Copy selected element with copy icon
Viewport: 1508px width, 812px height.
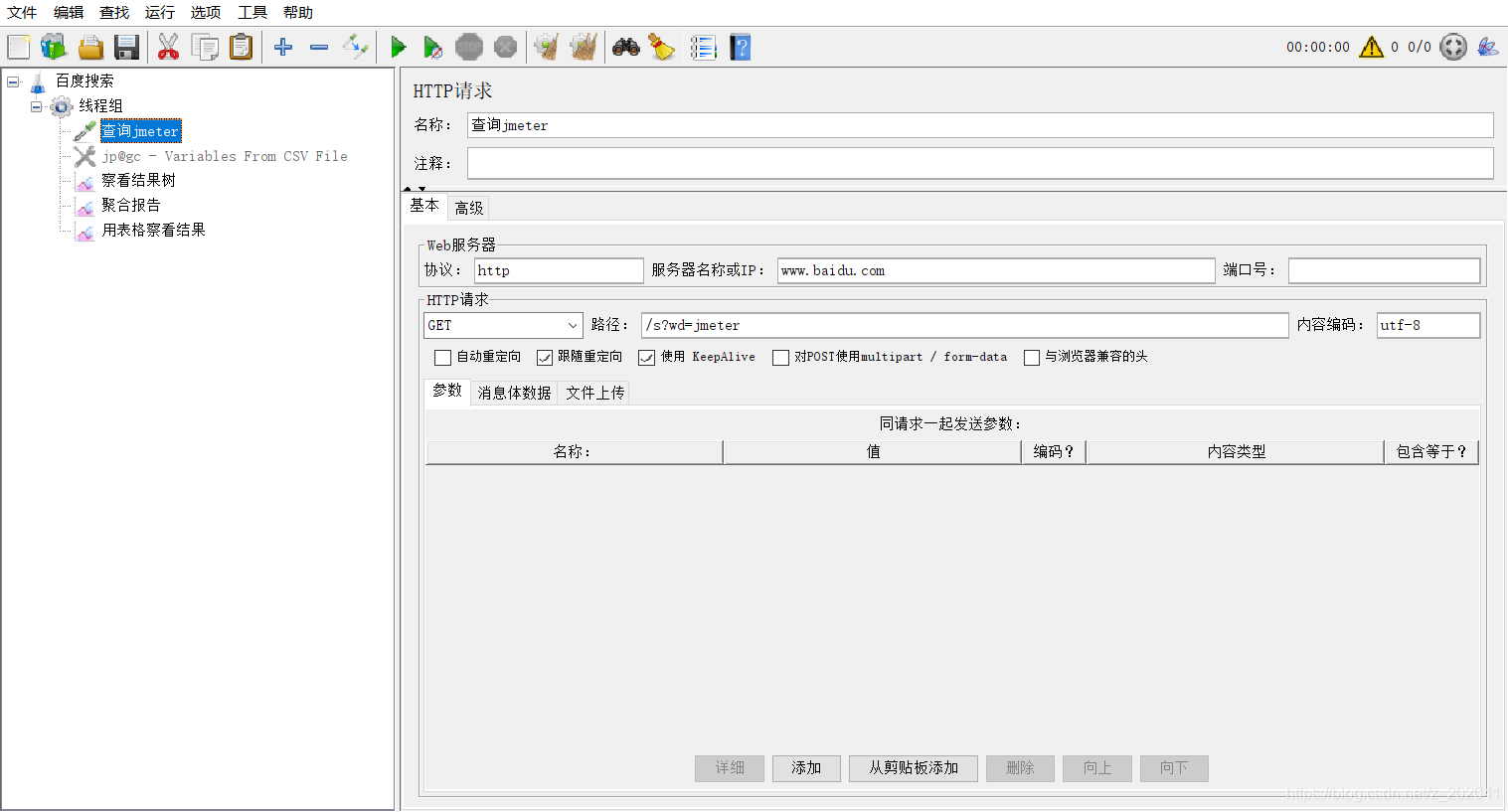[205, 47]
